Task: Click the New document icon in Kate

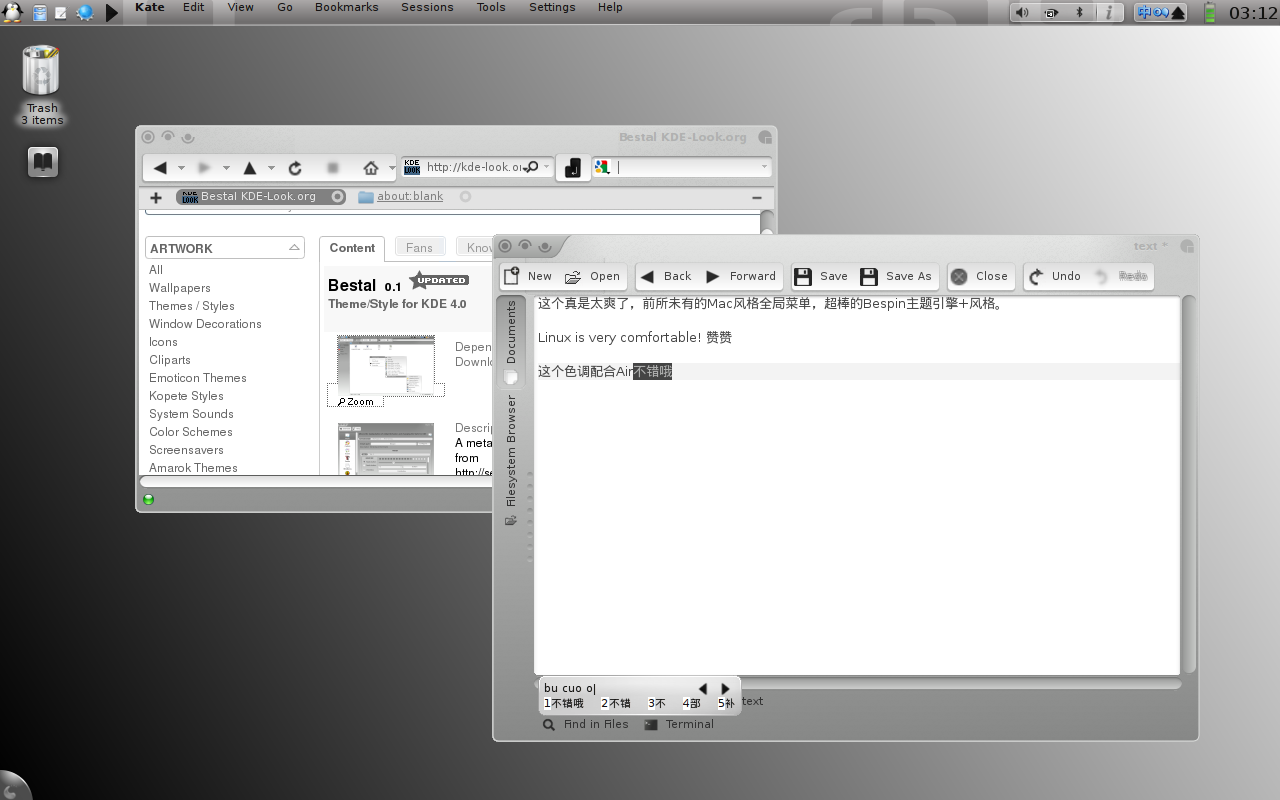Action: (512, 276)
